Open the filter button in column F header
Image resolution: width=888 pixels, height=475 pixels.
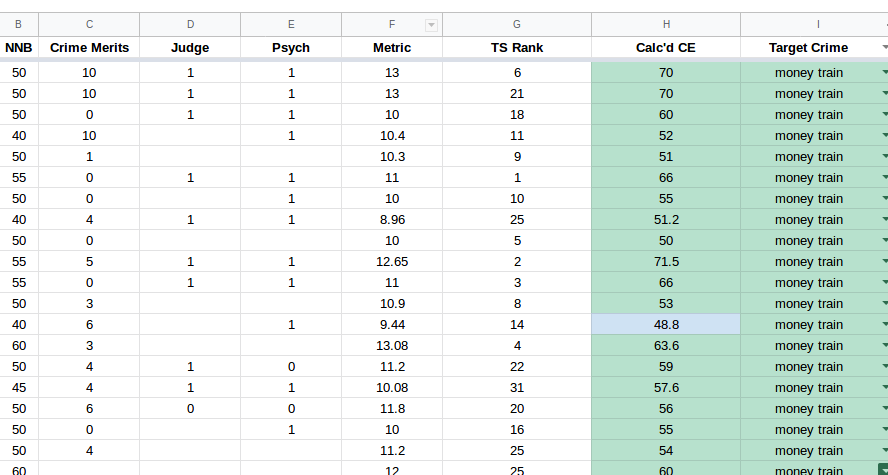(432, 25)
